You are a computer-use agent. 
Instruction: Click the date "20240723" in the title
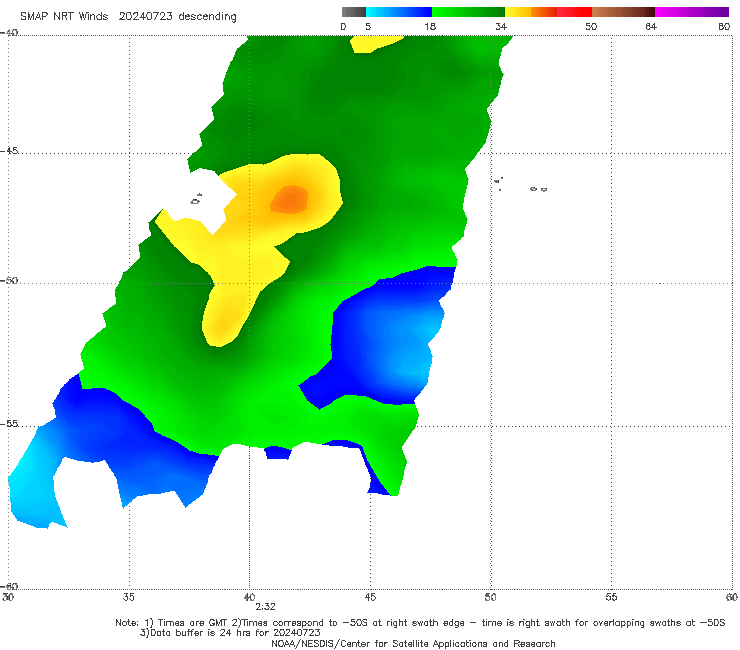coord(145,16)
